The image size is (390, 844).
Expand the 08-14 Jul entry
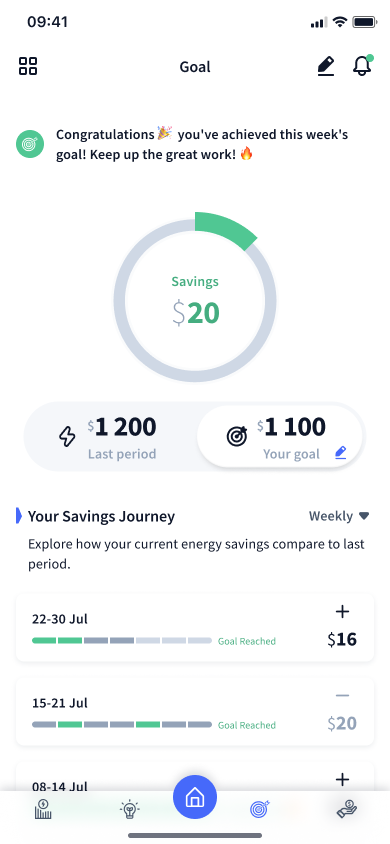click(342, 779)
